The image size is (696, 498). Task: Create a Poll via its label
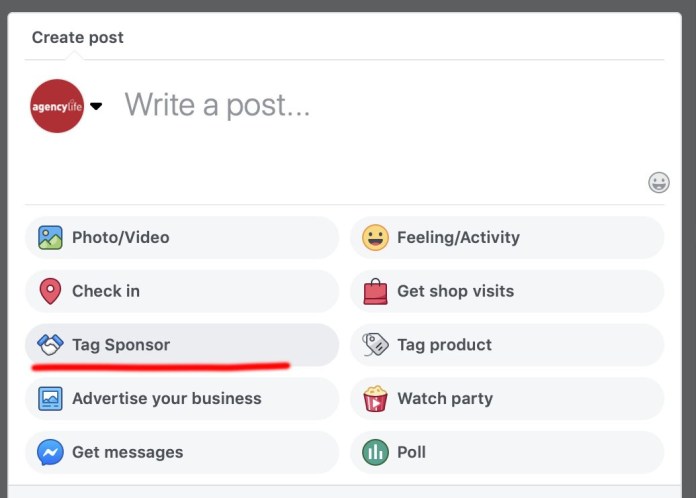coord(411,452)
